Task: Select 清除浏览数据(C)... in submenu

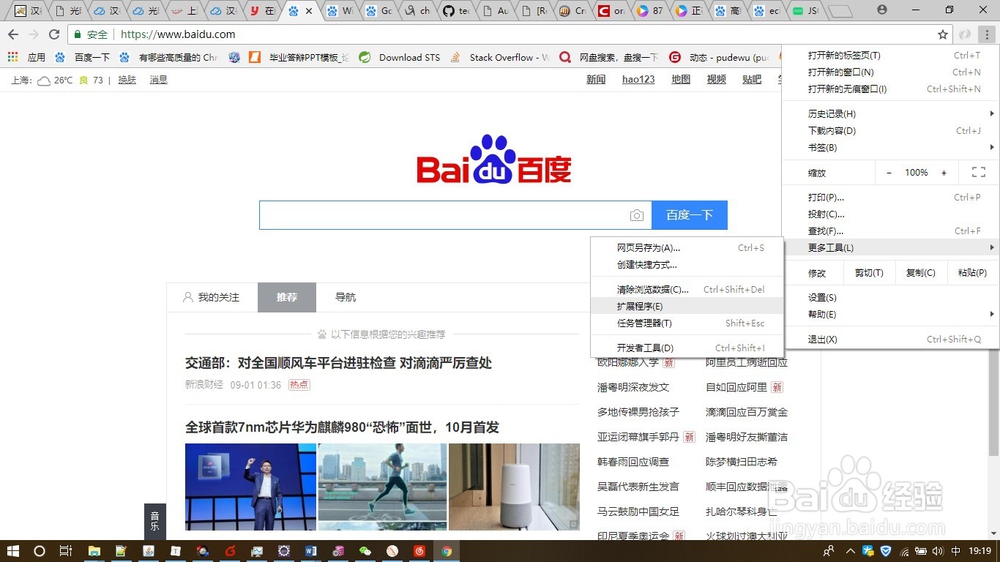Action: (687, 290)
